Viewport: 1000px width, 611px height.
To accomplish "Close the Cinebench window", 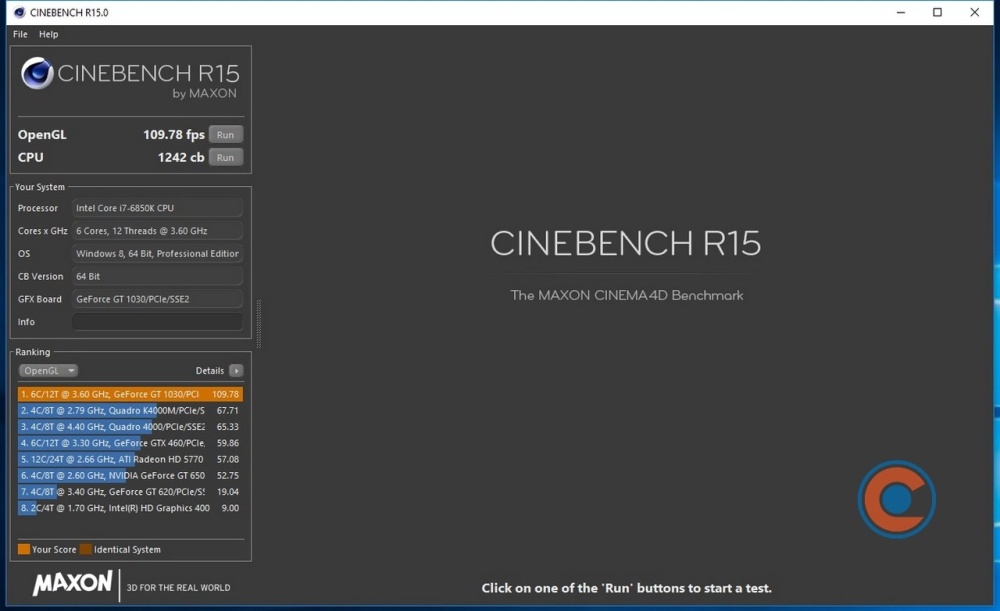I will [x=974, y=12].
